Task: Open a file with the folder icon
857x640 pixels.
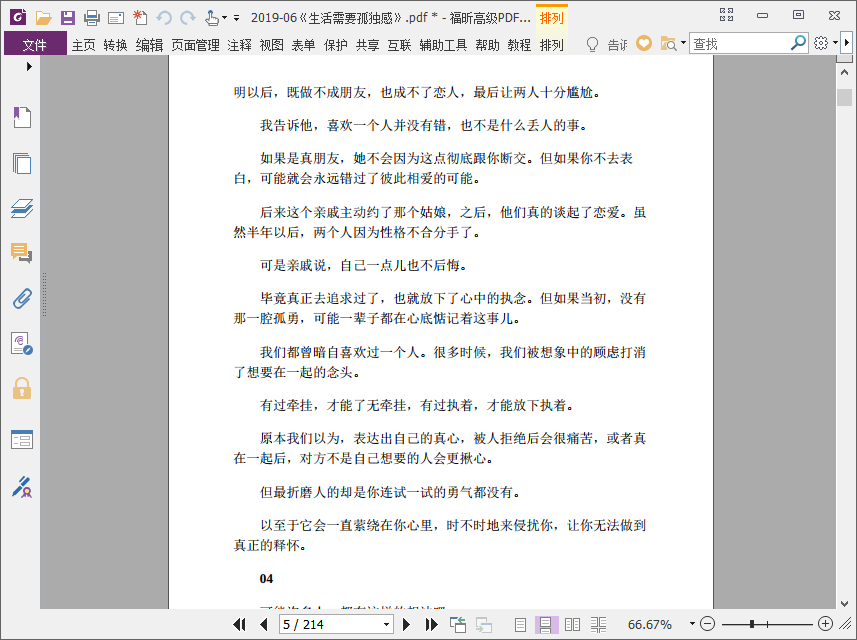Action: point(43,17)
